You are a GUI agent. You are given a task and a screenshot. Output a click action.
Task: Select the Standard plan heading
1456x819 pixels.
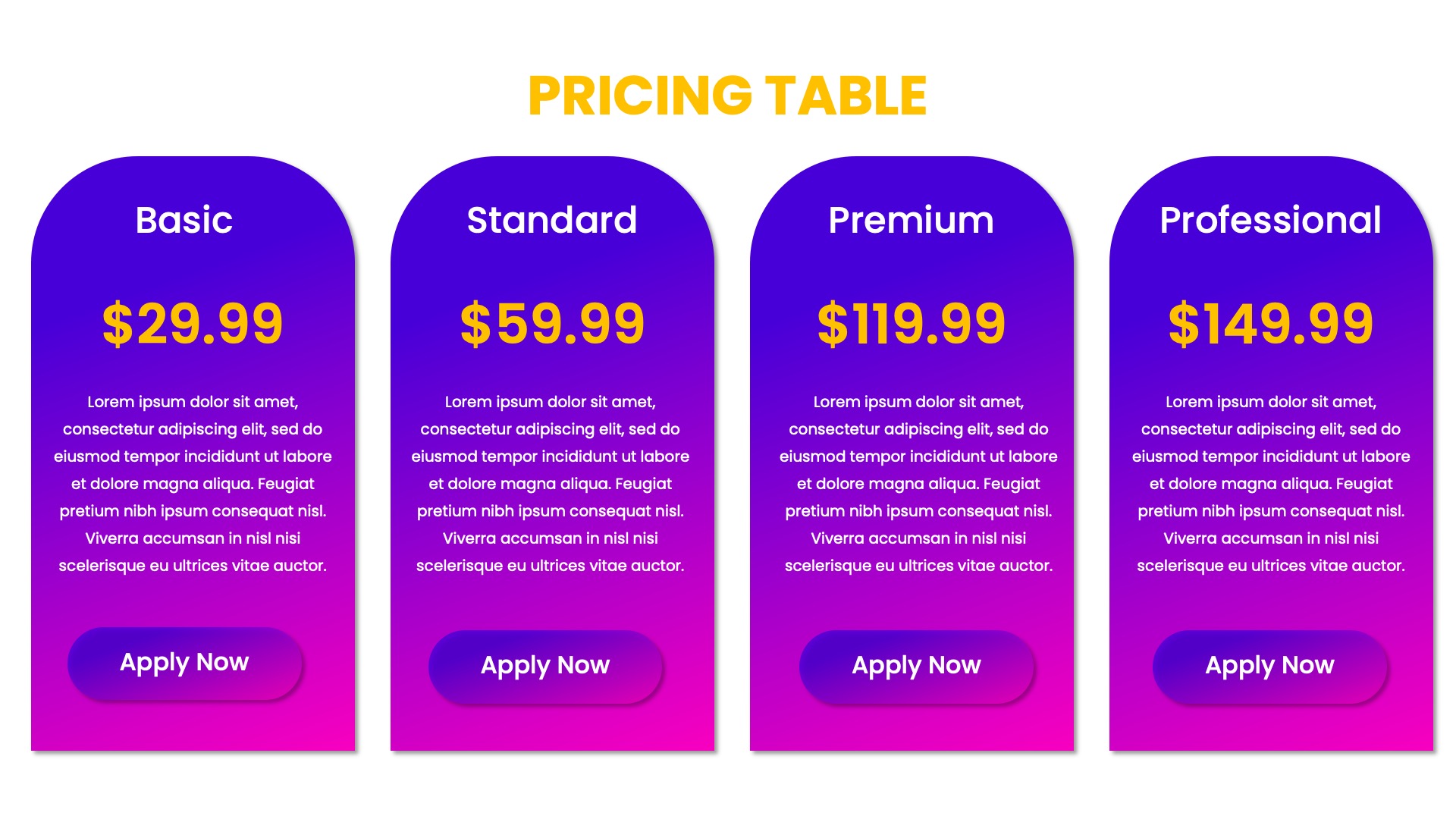pos(551,221)
